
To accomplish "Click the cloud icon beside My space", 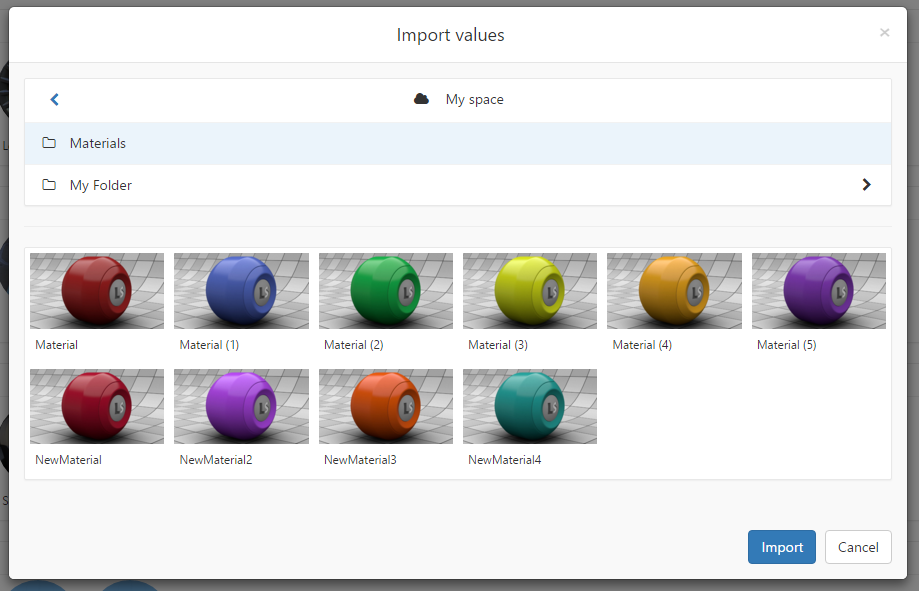I will (x=421, y=99).
